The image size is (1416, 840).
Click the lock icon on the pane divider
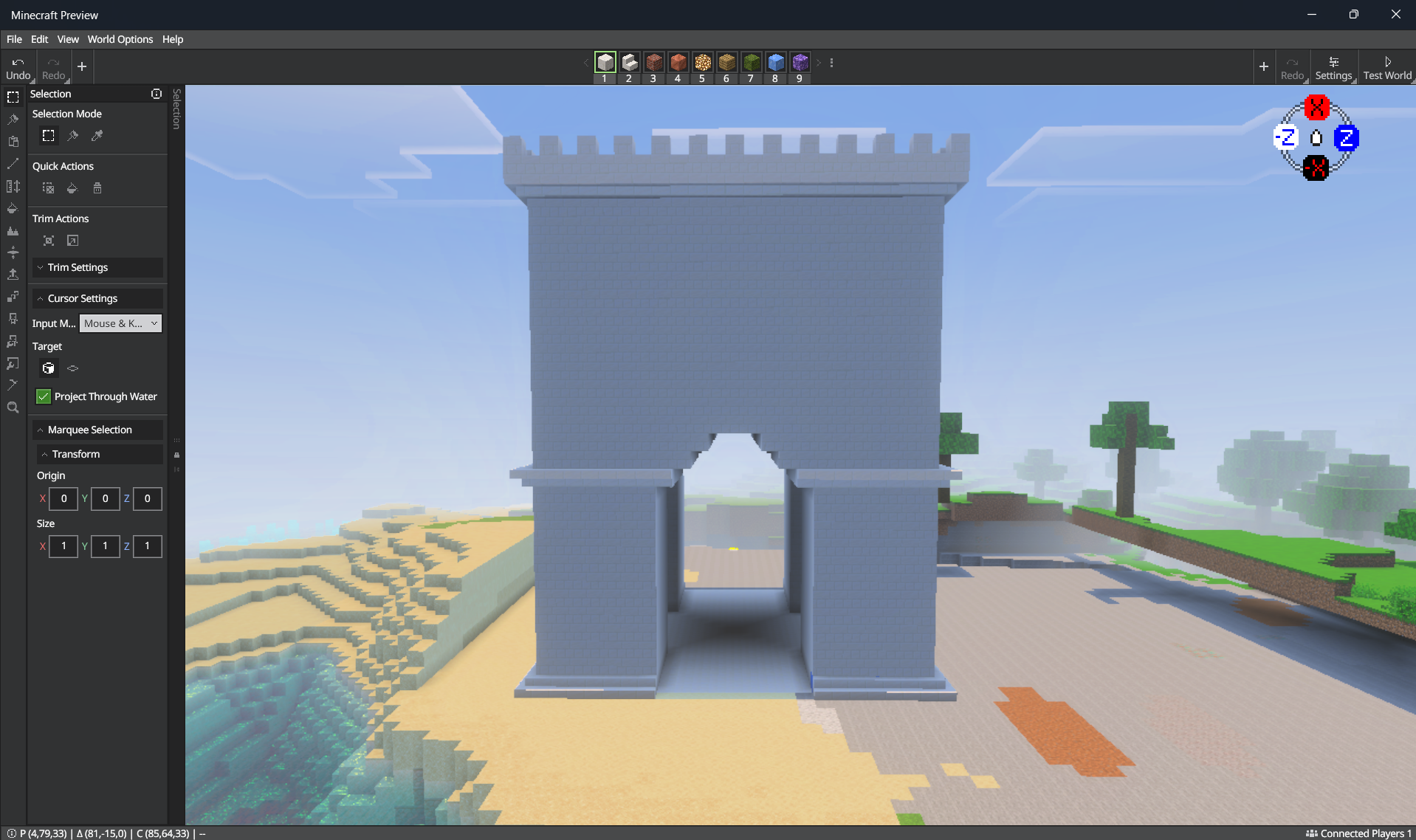click(x=176, y=455)
